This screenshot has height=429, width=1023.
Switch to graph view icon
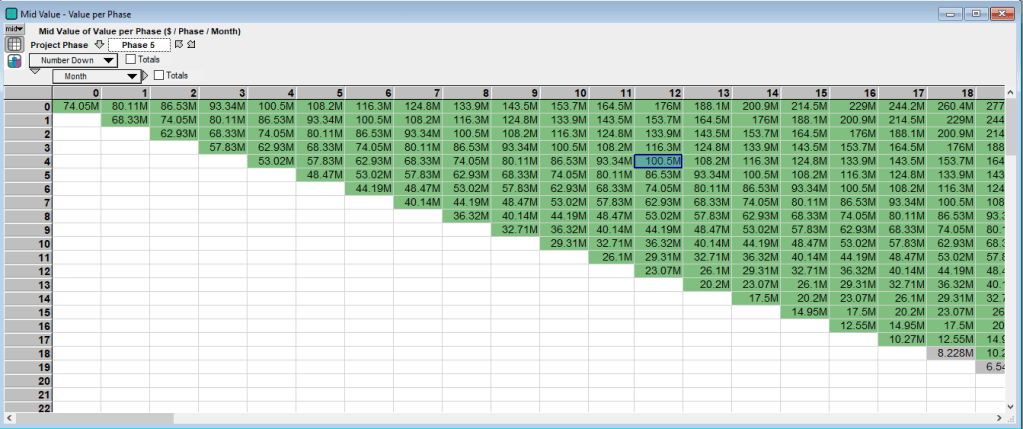(14, 61)
